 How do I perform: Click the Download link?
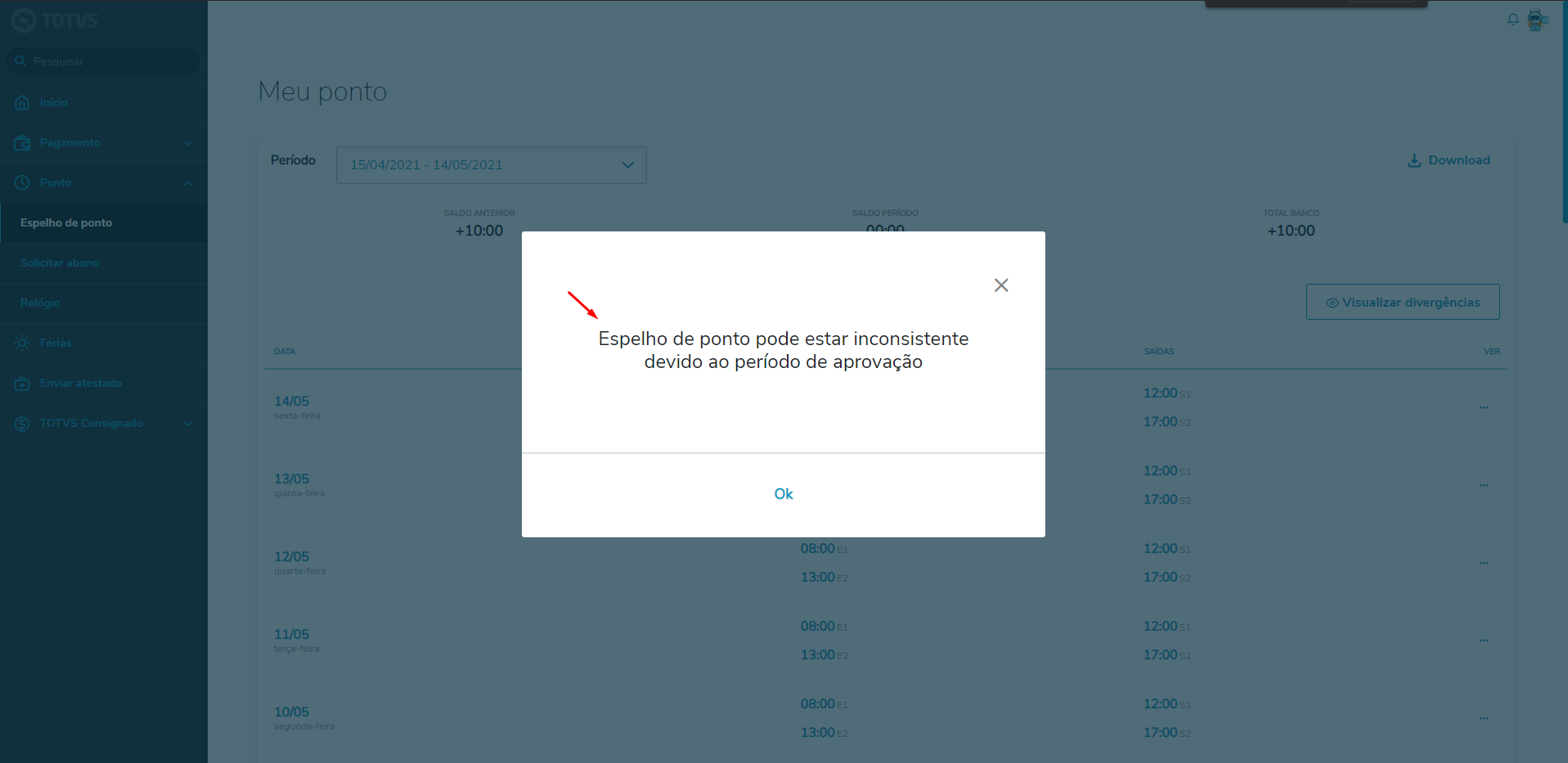[x=1459, y=160]
